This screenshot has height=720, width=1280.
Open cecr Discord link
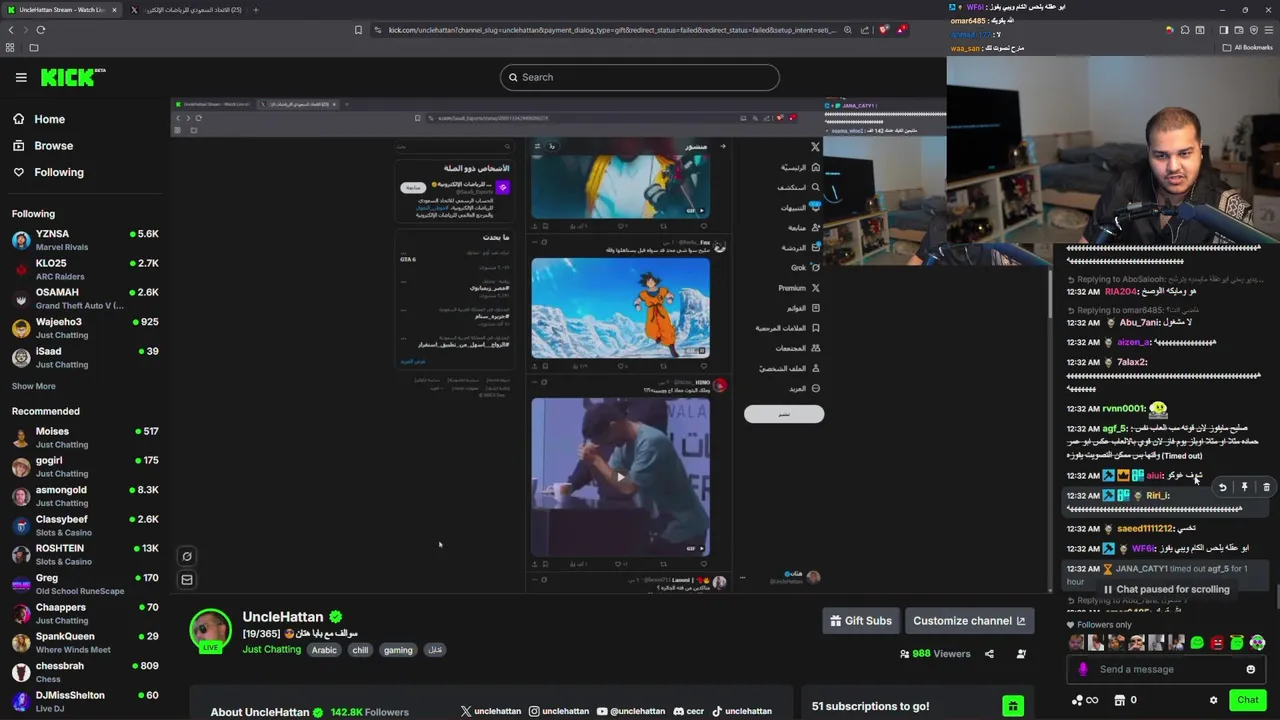point(689,711)
